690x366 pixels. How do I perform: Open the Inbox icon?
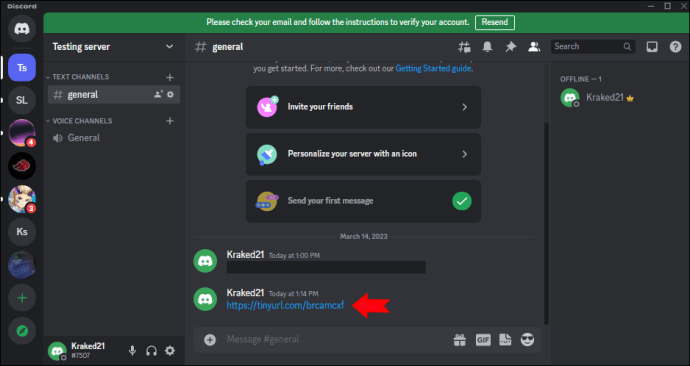click(x=652, y=47)
